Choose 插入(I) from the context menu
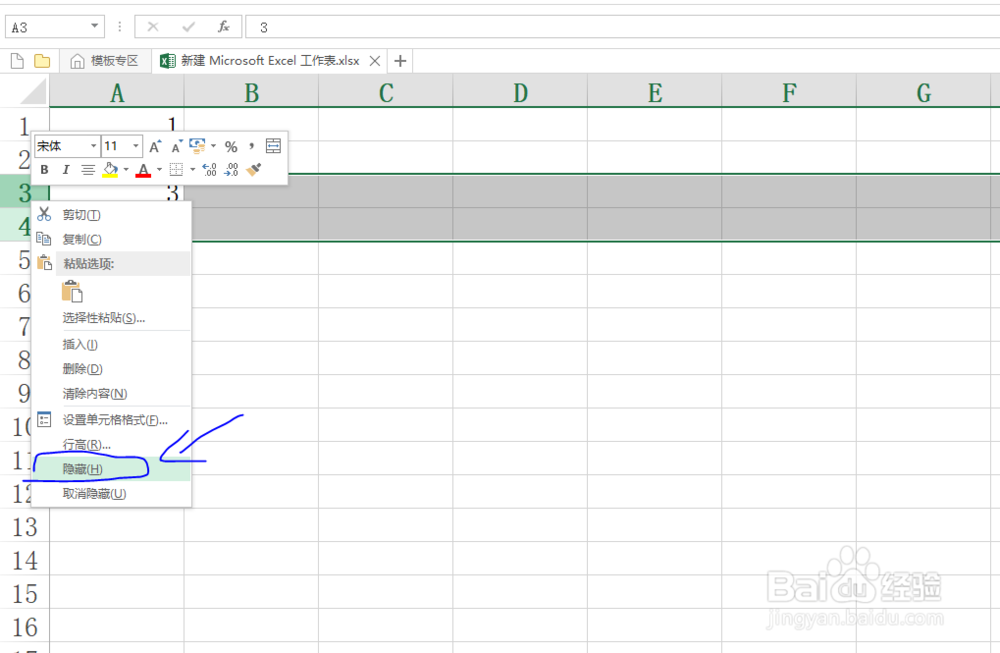Viewport: 1000px width, 653px height. point(111,344)
